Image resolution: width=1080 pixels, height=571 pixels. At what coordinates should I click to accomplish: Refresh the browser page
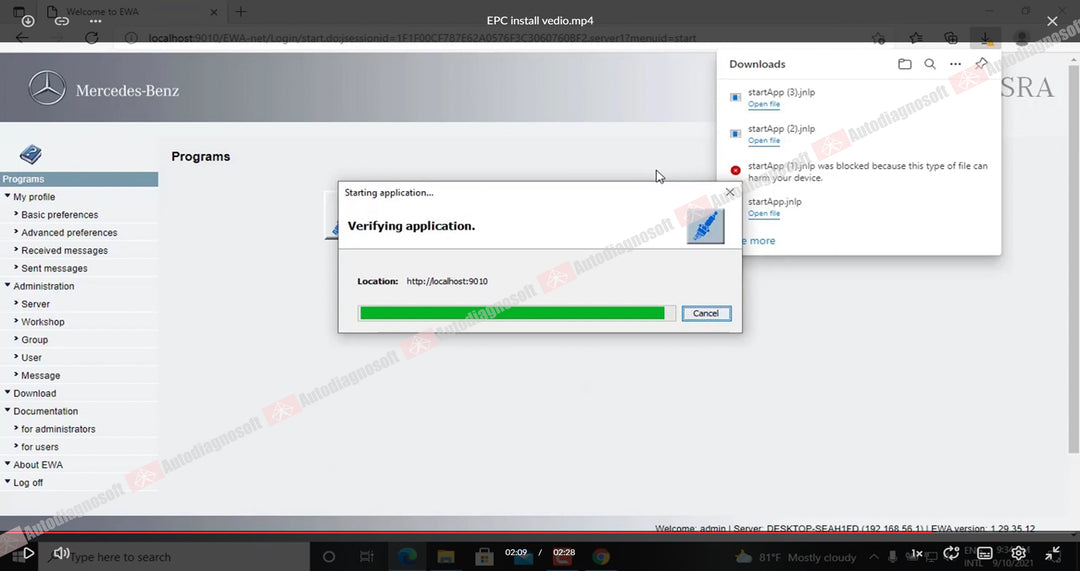click(92, 38)
